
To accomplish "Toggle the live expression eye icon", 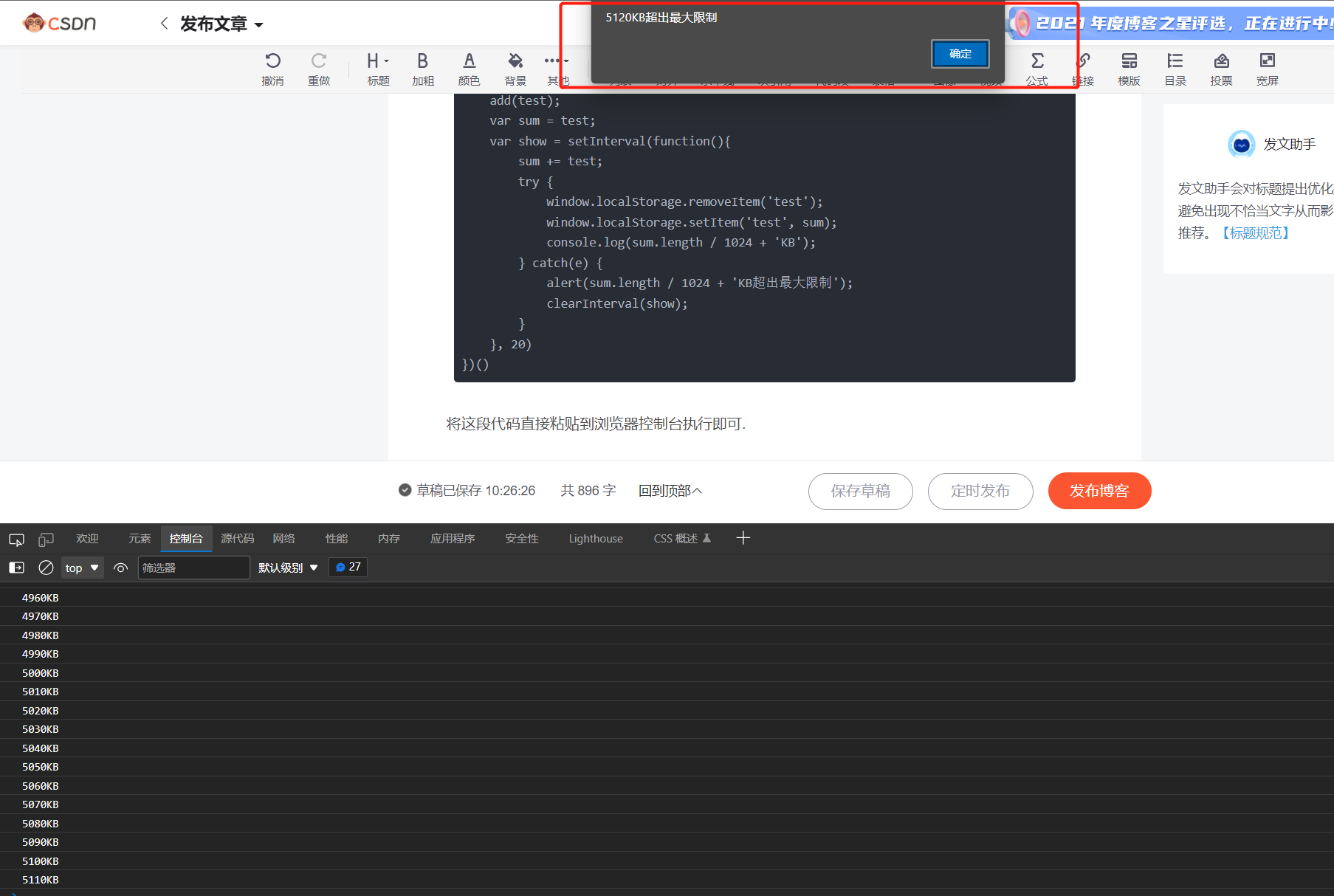I will [x=121, y=568].
